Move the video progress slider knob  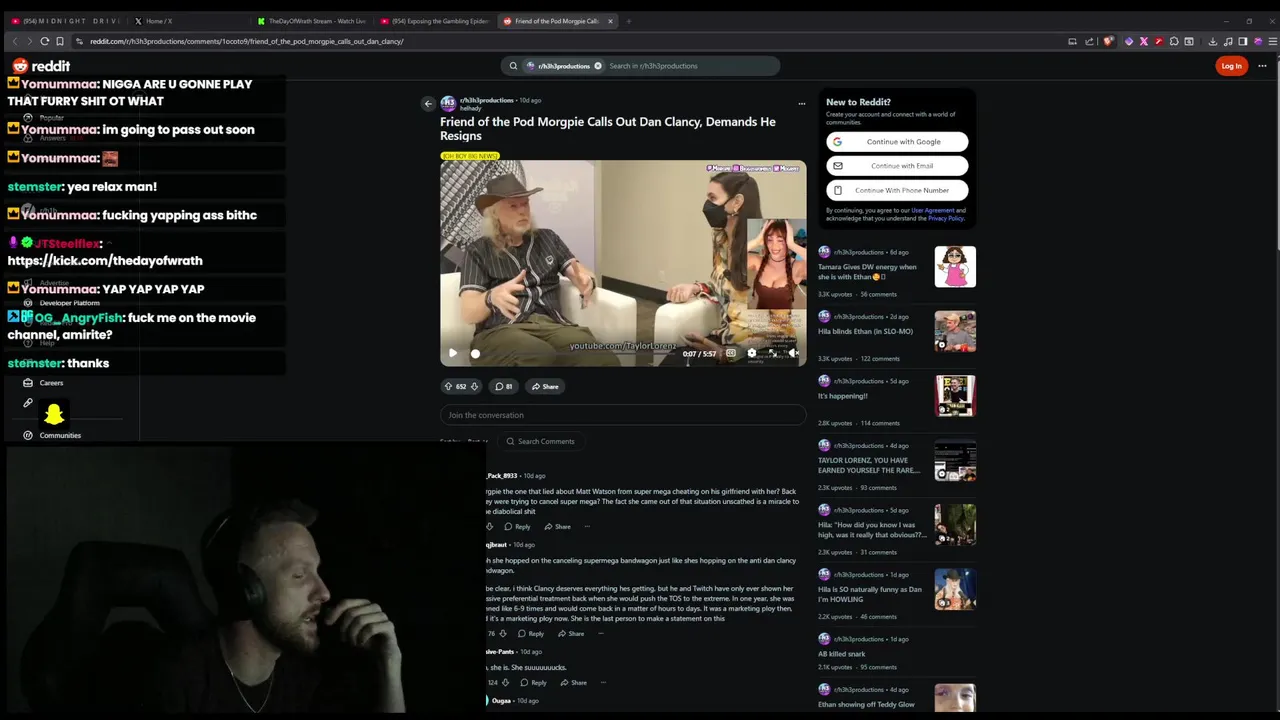coord(475,353)
